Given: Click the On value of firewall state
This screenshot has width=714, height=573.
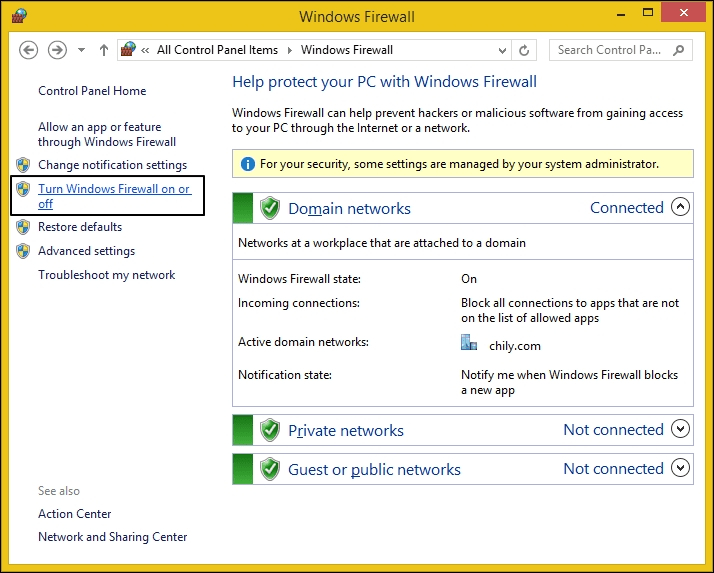Looking at the screenshot, I should pyautogui.click(x=469, y=279).
